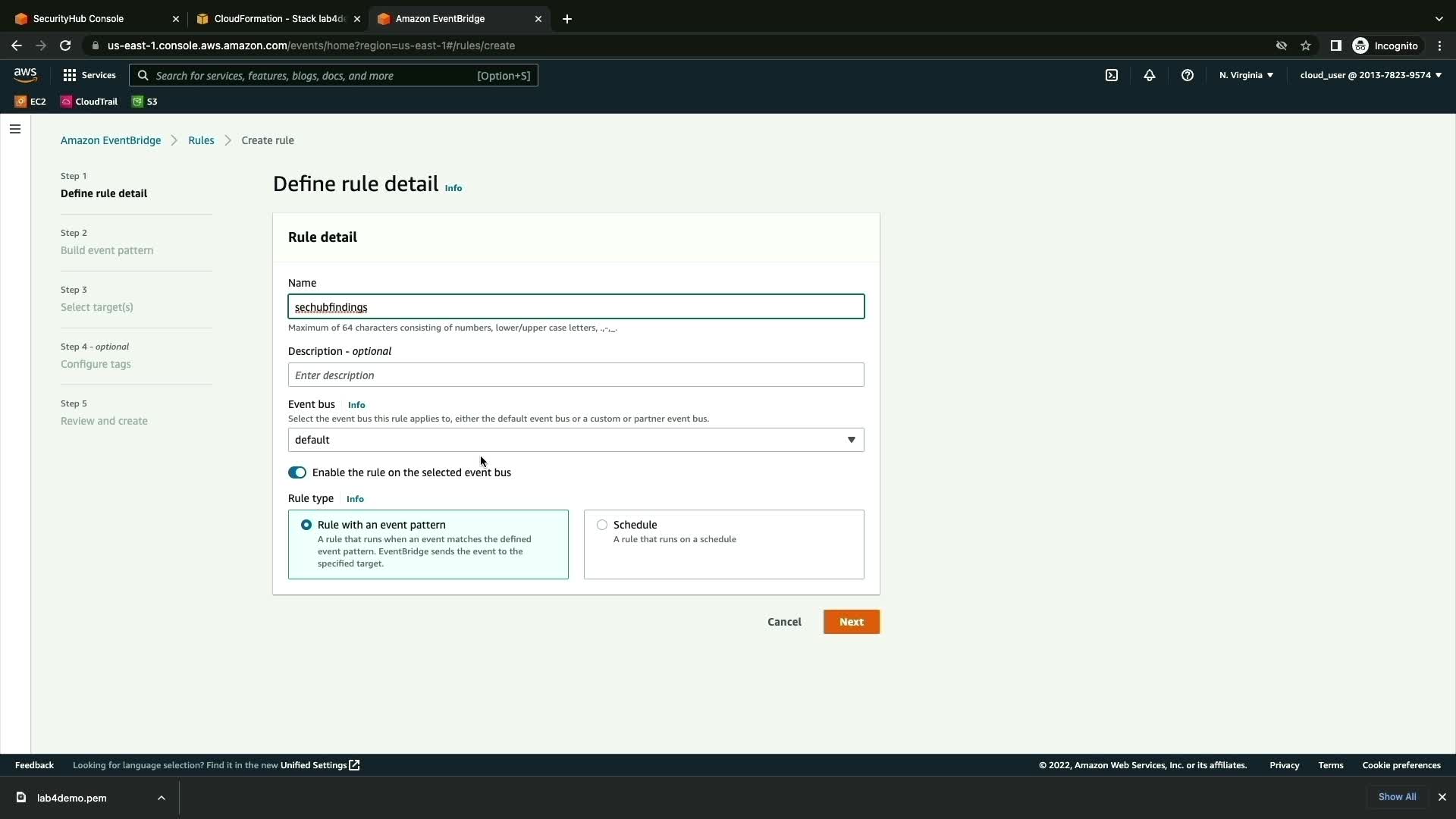
Task: Toggle Enable the rule on event bus
Action: point(297,472)
